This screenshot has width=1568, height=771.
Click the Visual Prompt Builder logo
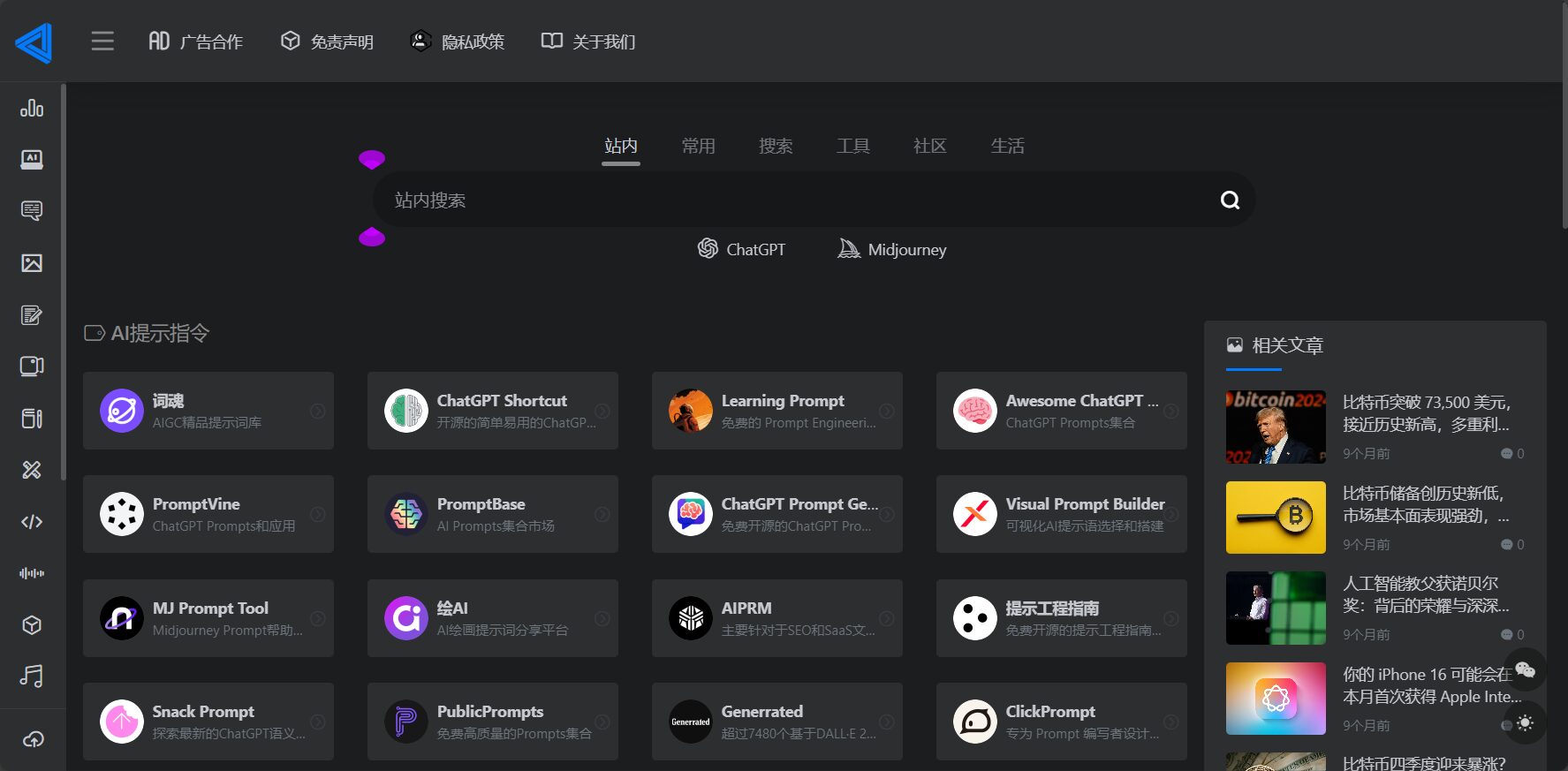click(975, 514)
